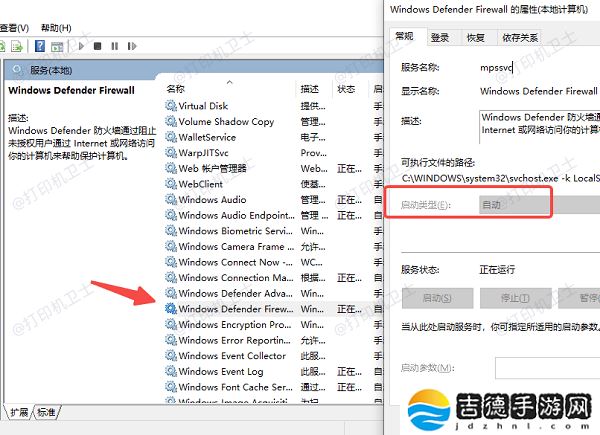600x435 pixels.
Task: Click the gear icon beside Windows Camera Frame
Action: (171, 246)
